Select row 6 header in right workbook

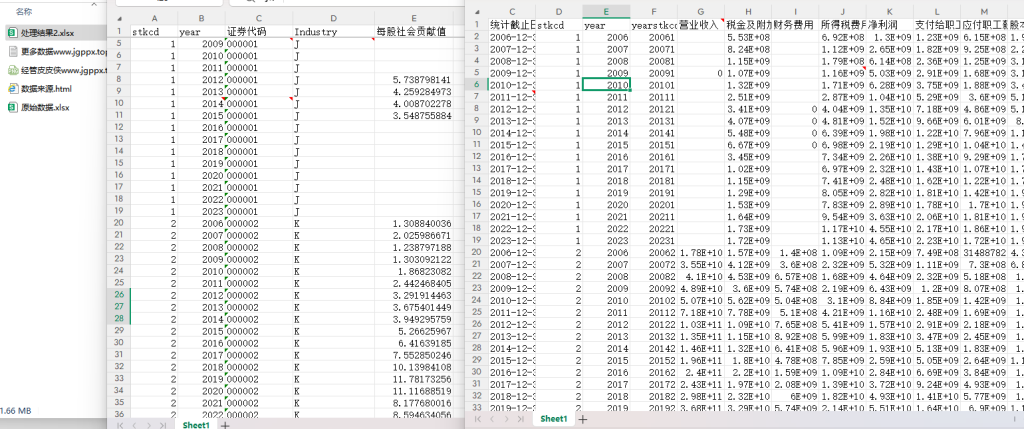click(477, 84)
